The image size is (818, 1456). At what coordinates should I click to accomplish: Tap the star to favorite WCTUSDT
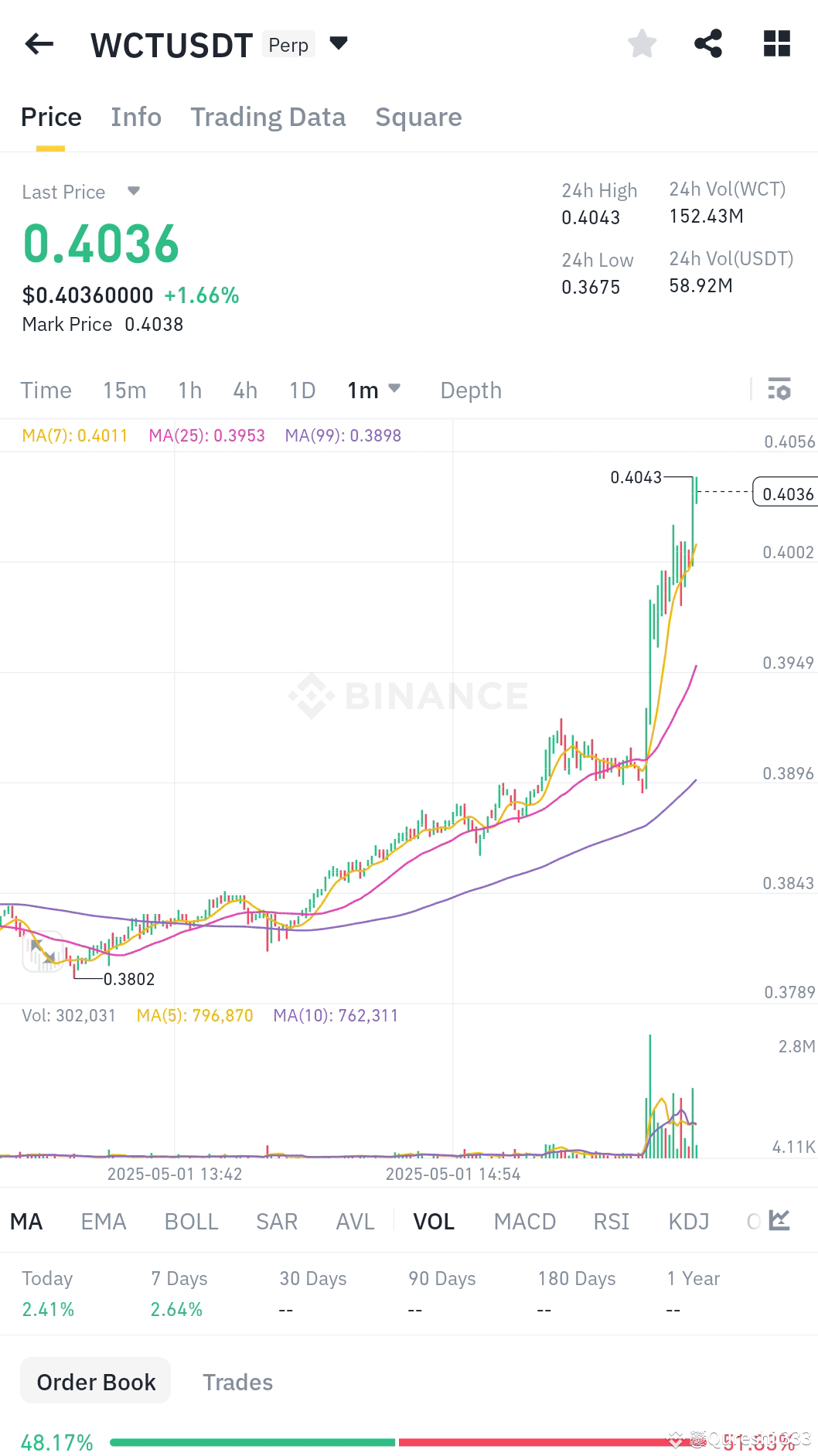(x=642, y=44)
